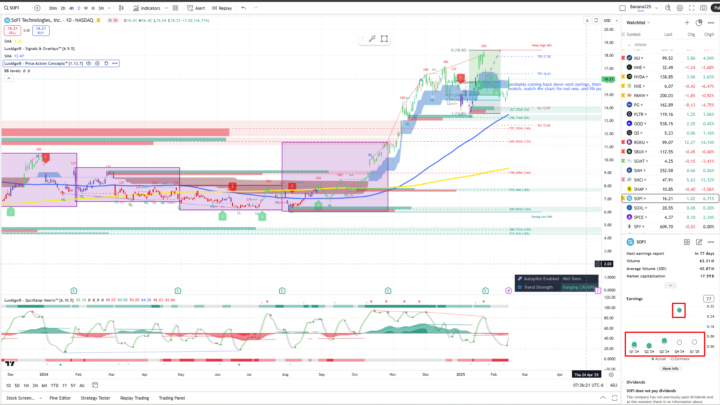Start bar Replay mode
The image size is (720, 405).
(222, 8)
